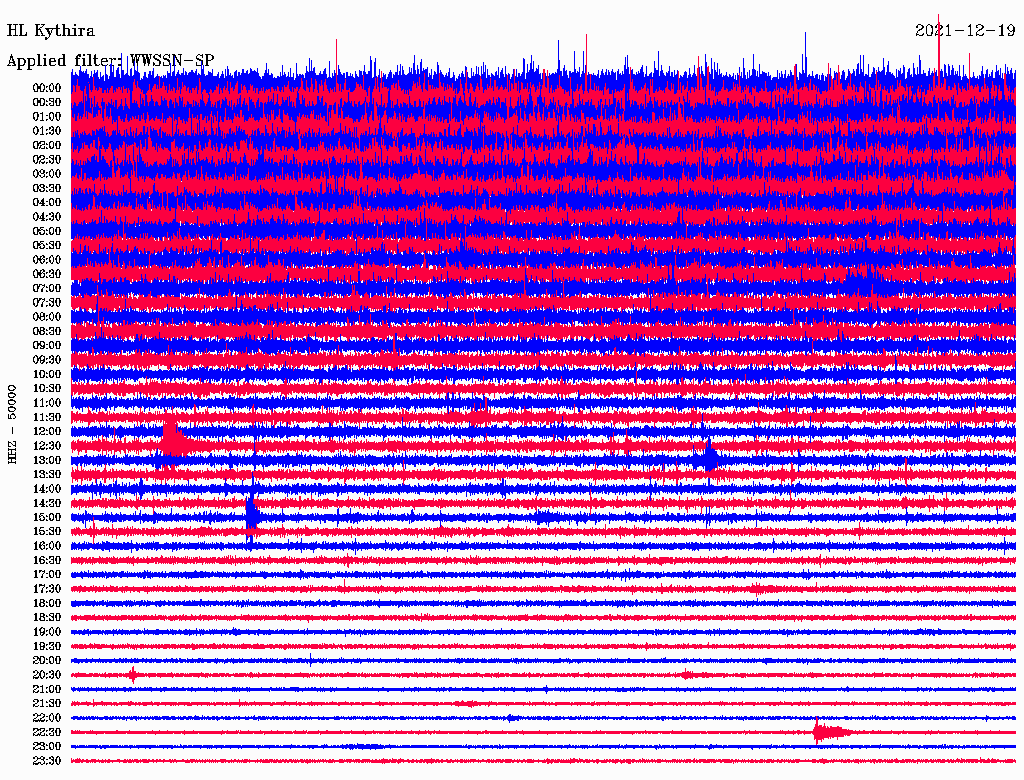Click the vertical axis label 'HHZ - 50000'
This screenshot has height=780, width=1024.
coord(12,424)
